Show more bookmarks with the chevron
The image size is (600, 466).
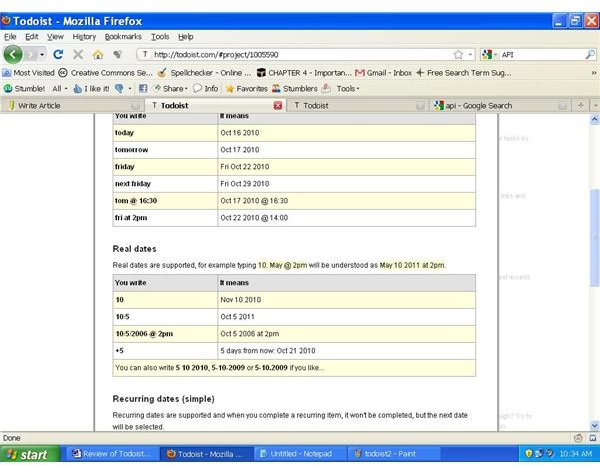tap(594, 73)
